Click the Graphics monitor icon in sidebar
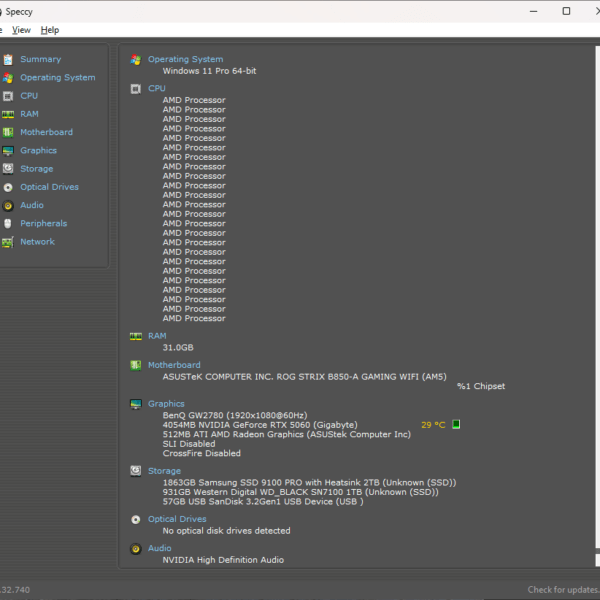 click(8, 151)
